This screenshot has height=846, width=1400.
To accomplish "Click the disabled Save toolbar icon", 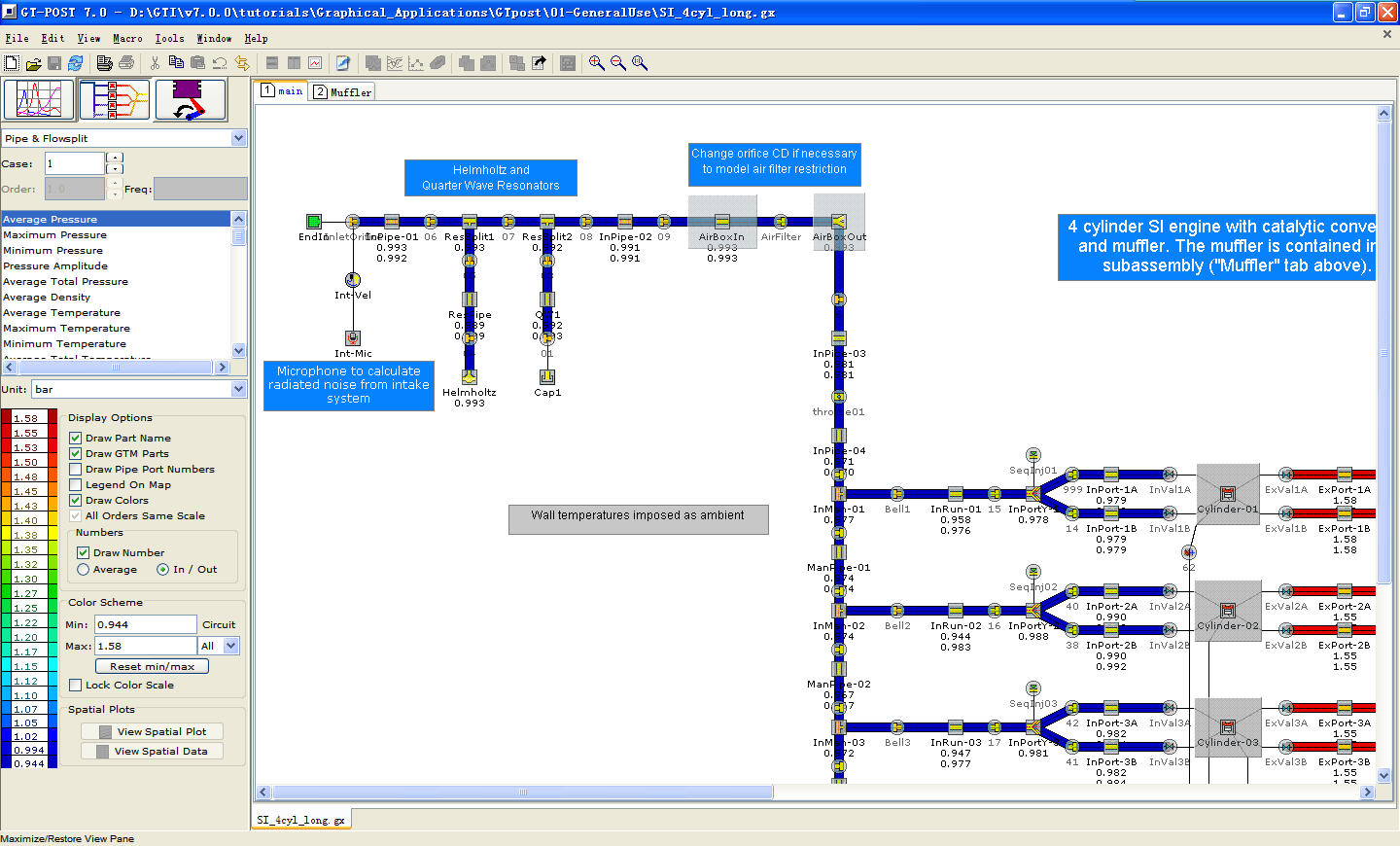I will pos(54,63).
